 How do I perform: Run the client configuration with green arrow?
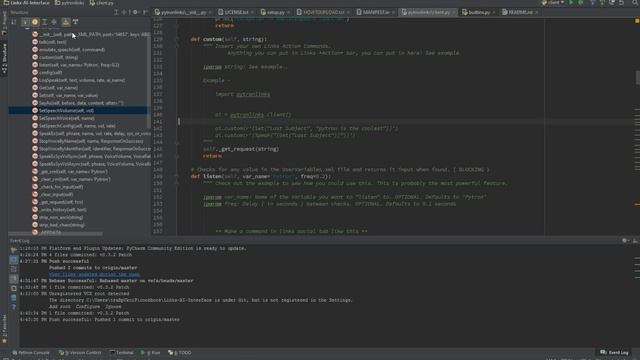571,3
